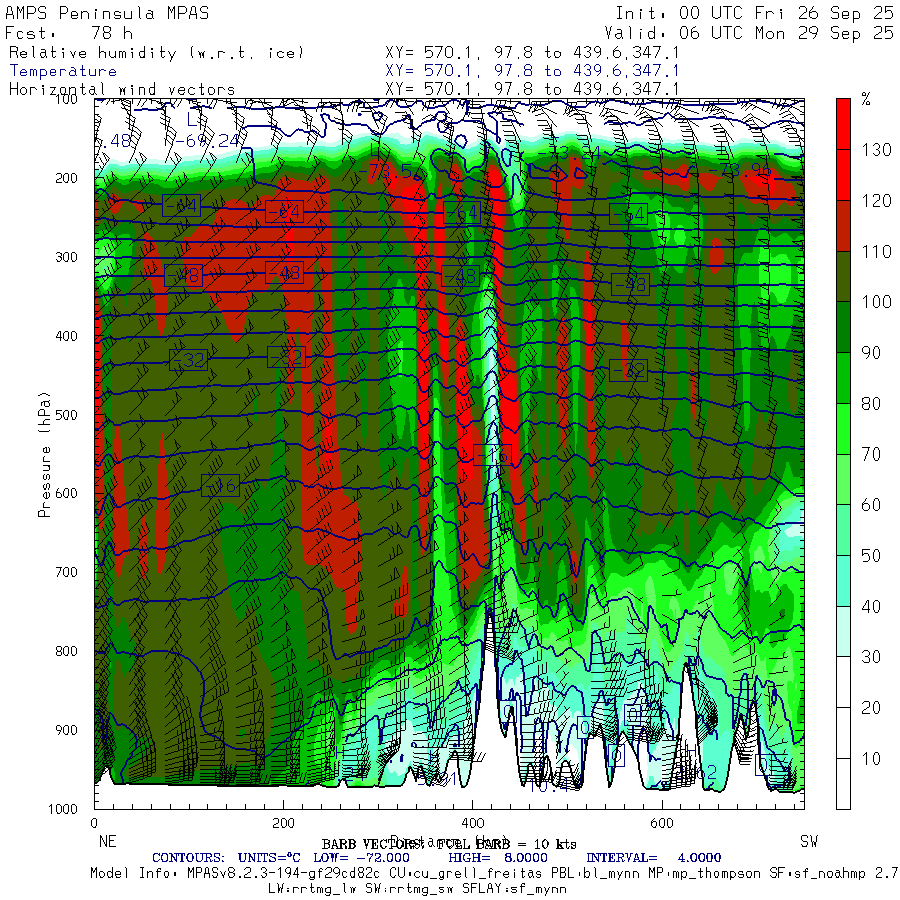Click the 400 distance axis tick label
This screenshot has width=900, height=900.
pyautogui.click(x=472, y=823)
